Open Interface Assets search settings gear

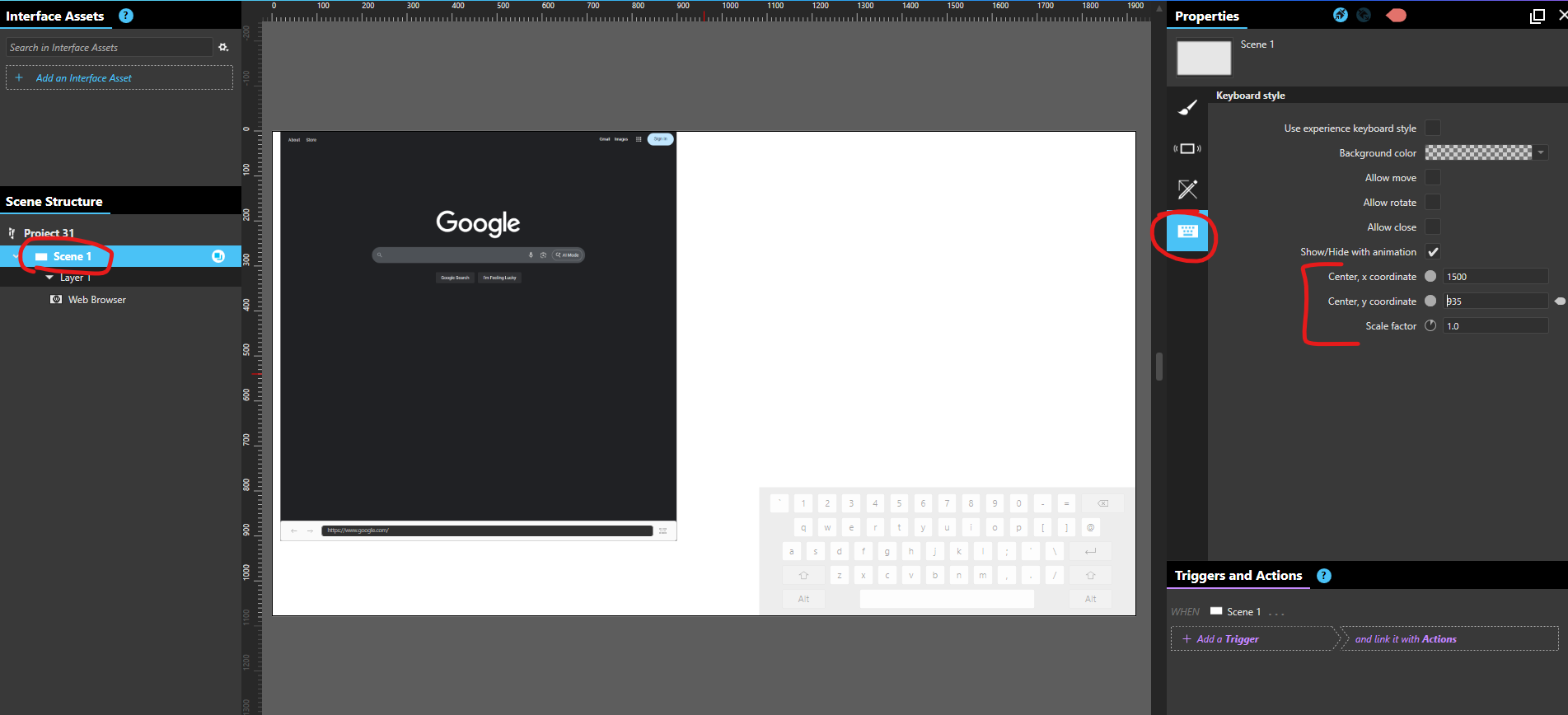tap(223, 48)
